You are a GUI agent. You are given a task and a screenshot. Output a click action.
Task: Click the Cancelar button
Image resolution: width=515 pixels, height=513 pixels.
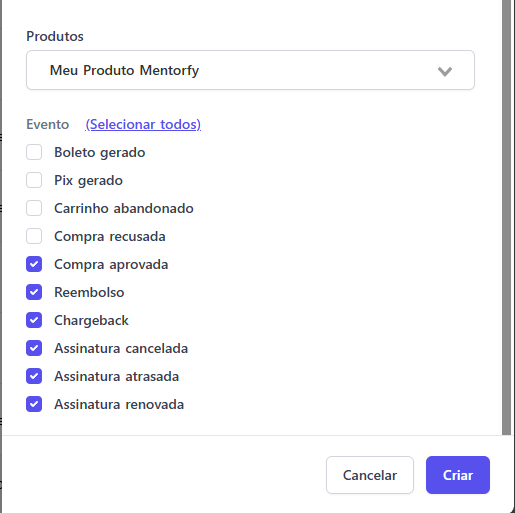pos(370,475)
